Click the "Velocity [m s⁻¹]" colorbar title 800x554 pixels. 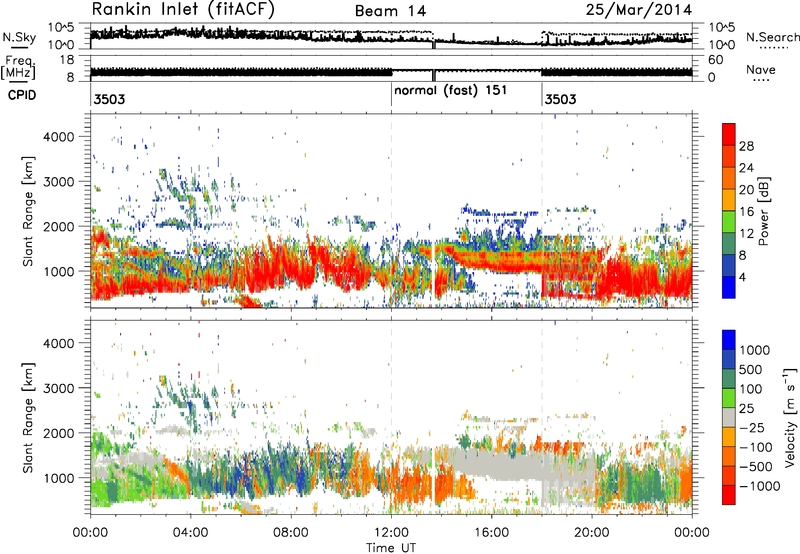790,417
